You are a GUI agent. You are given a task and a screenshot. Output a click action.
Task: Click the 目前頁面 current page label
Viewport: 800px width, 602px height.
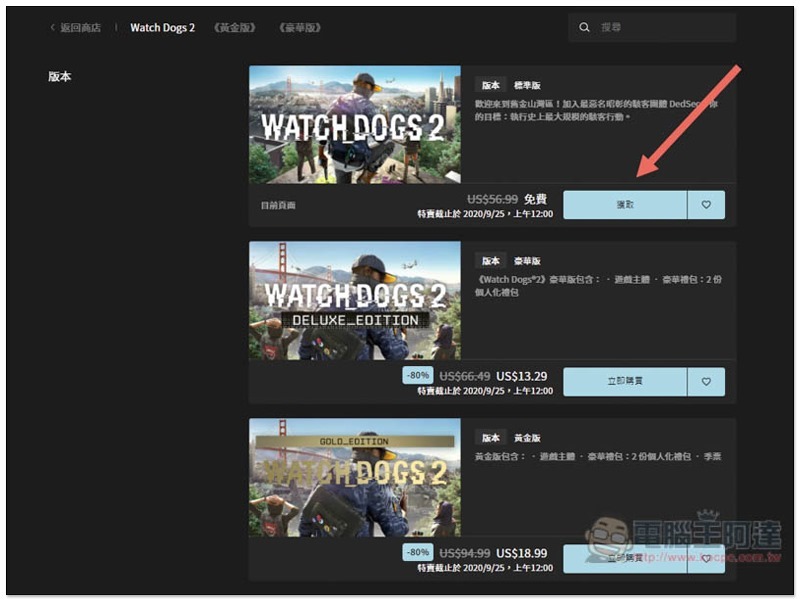[278, 205]
